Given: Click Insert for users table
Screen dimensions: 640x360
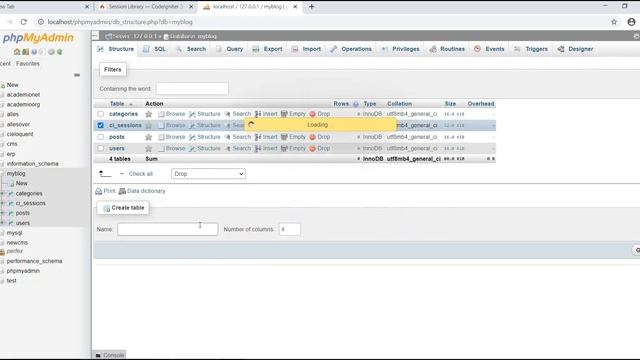Looking at the screenshot, I should click(266, 149).
